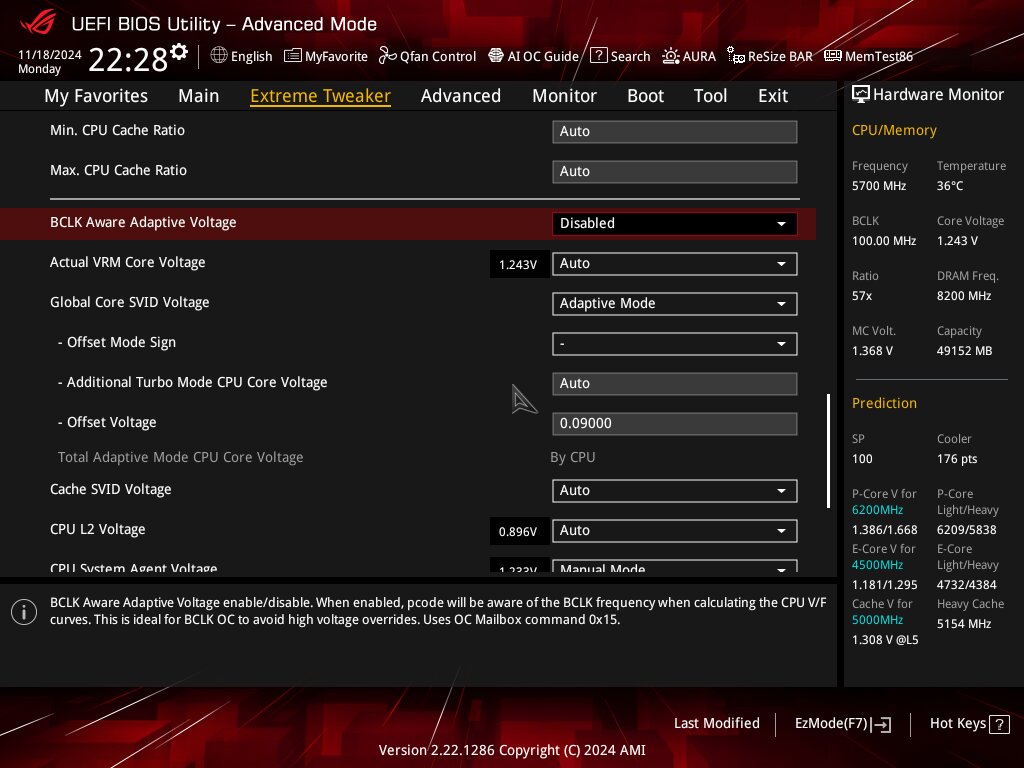1024x768 pixels.
Task: Open the Monitor tab
Action: click(564, 96)
